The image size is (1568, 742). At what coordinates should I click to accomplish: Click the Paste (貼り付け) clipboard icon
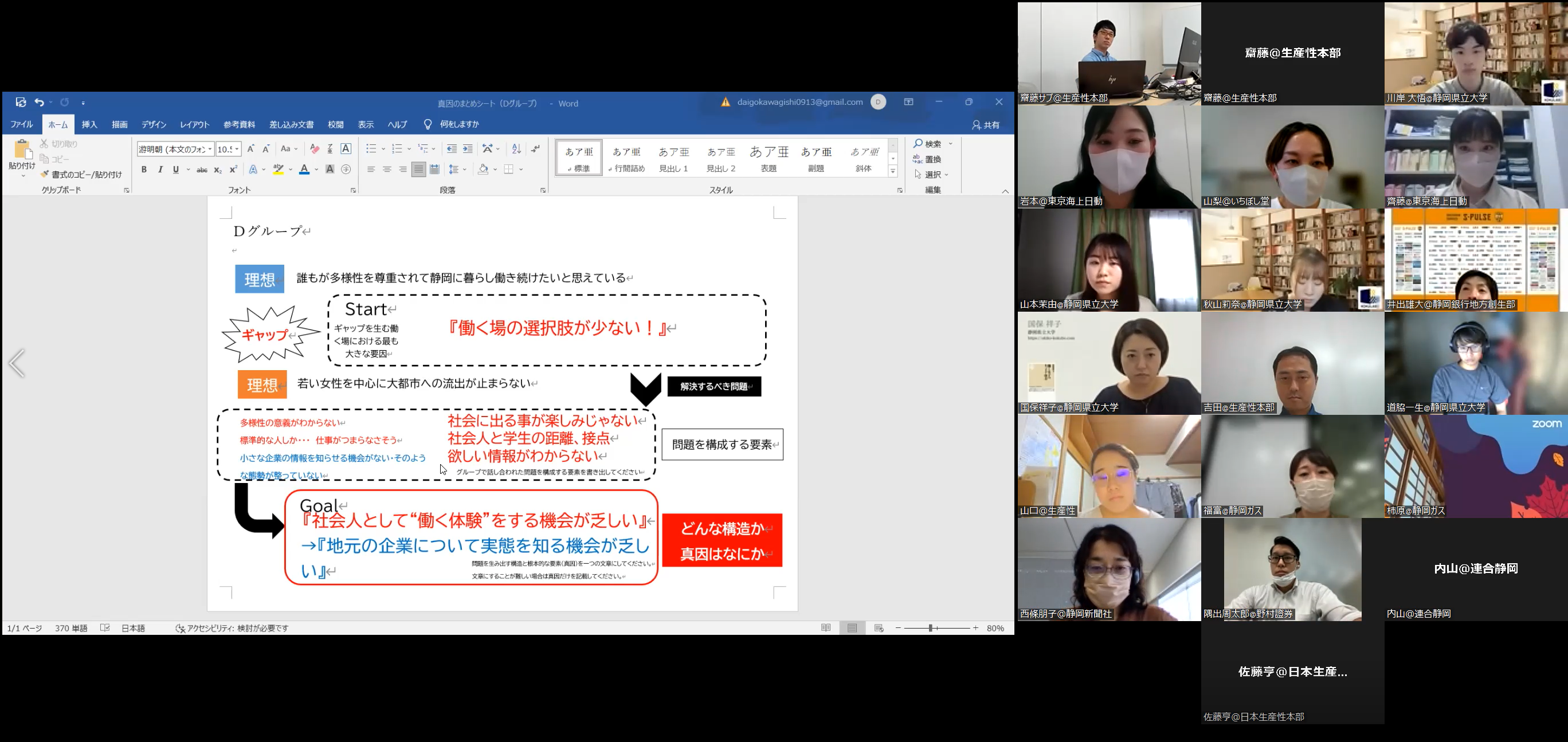[22, 150]
